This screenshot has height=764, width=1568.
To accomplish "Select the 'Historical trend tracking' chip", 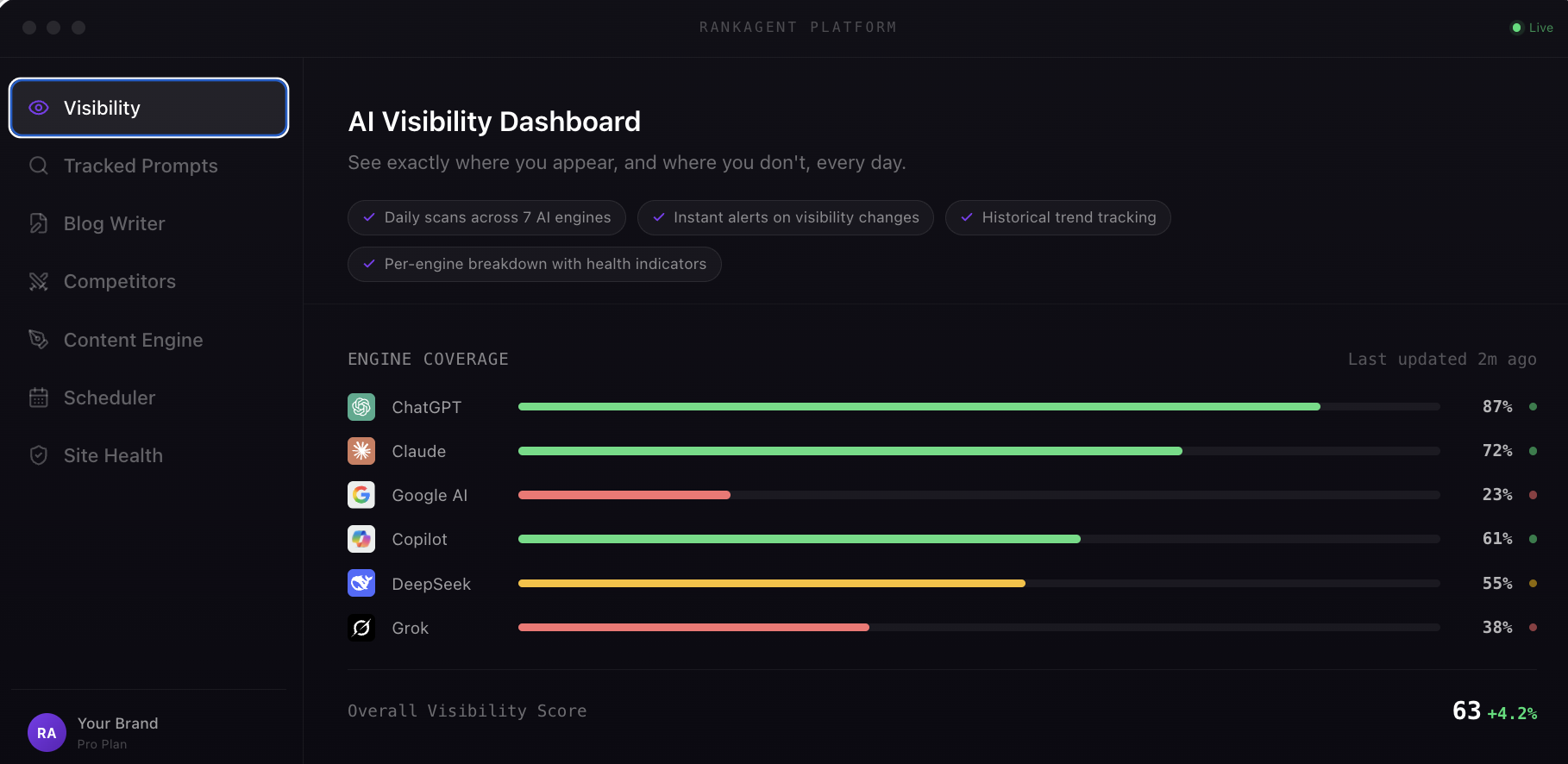I will click(x=1057, y=217).
